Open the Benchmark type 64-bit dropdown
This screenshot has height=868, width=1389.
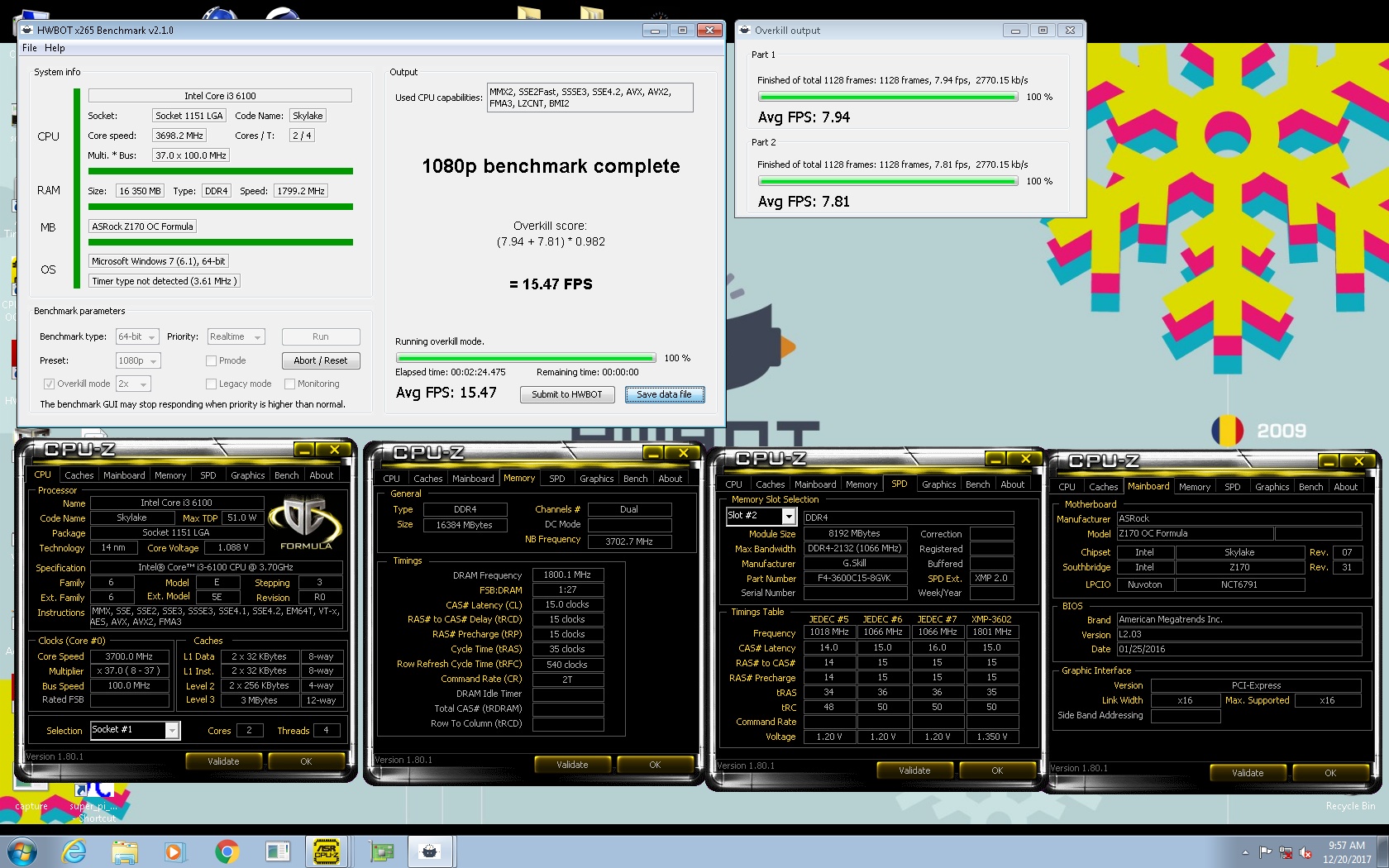[x=137, y=337]
